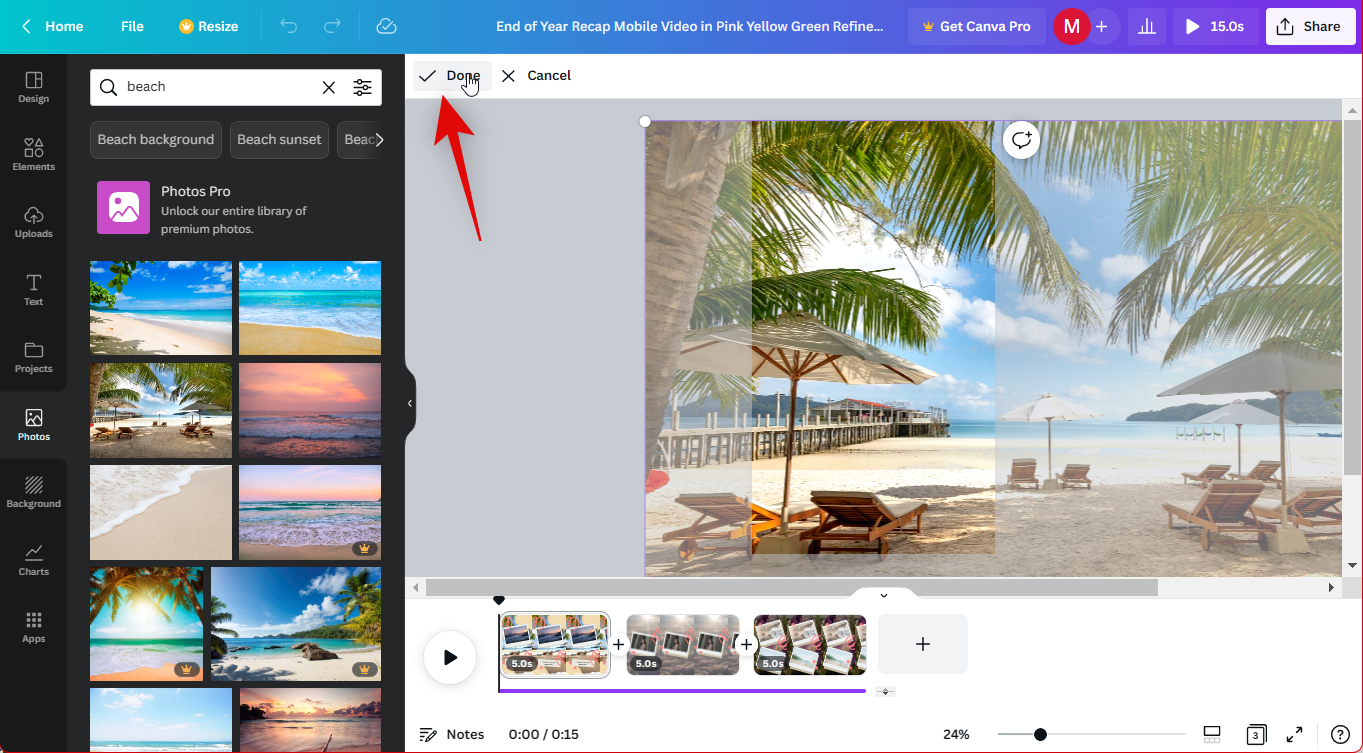Open the comment bubble on canvas
Screen dimensions: 1363x753
[x=1021, y=140]
